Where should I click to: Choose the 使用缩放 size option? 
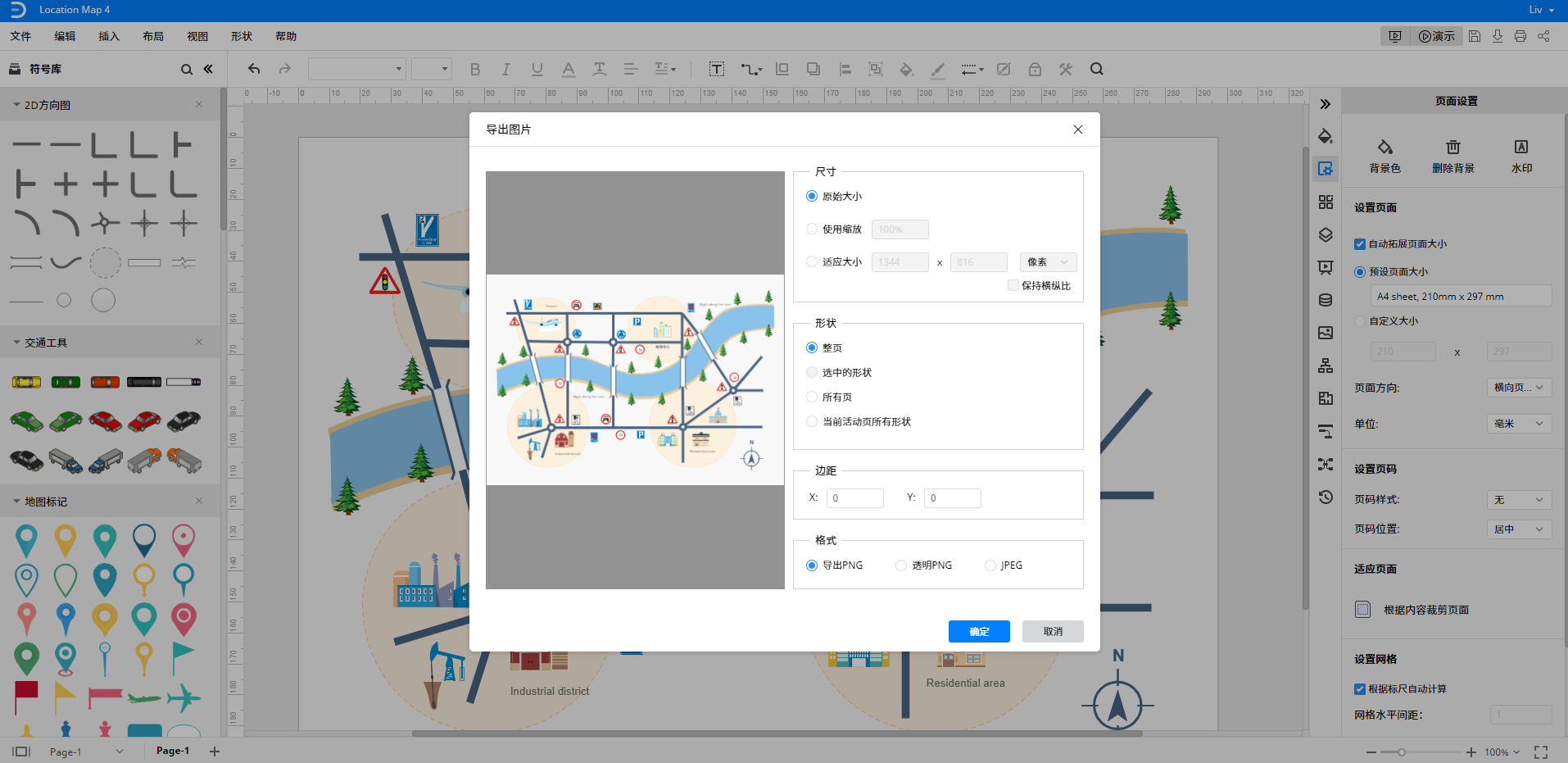pos(812,229)
